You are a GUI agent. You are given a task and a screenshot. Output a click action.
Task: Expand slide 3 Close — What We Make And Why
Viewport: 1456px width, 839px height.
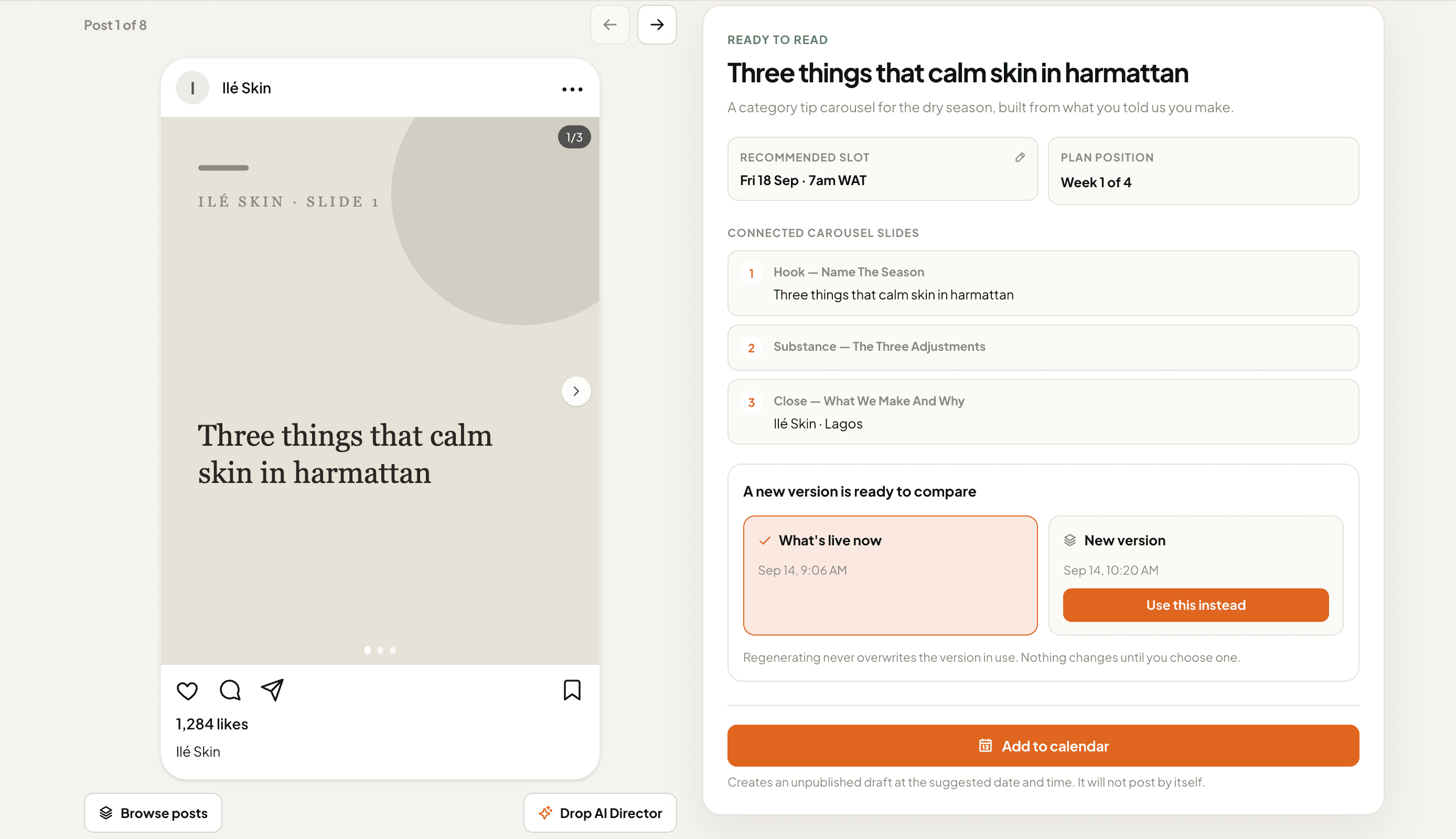1043,412
